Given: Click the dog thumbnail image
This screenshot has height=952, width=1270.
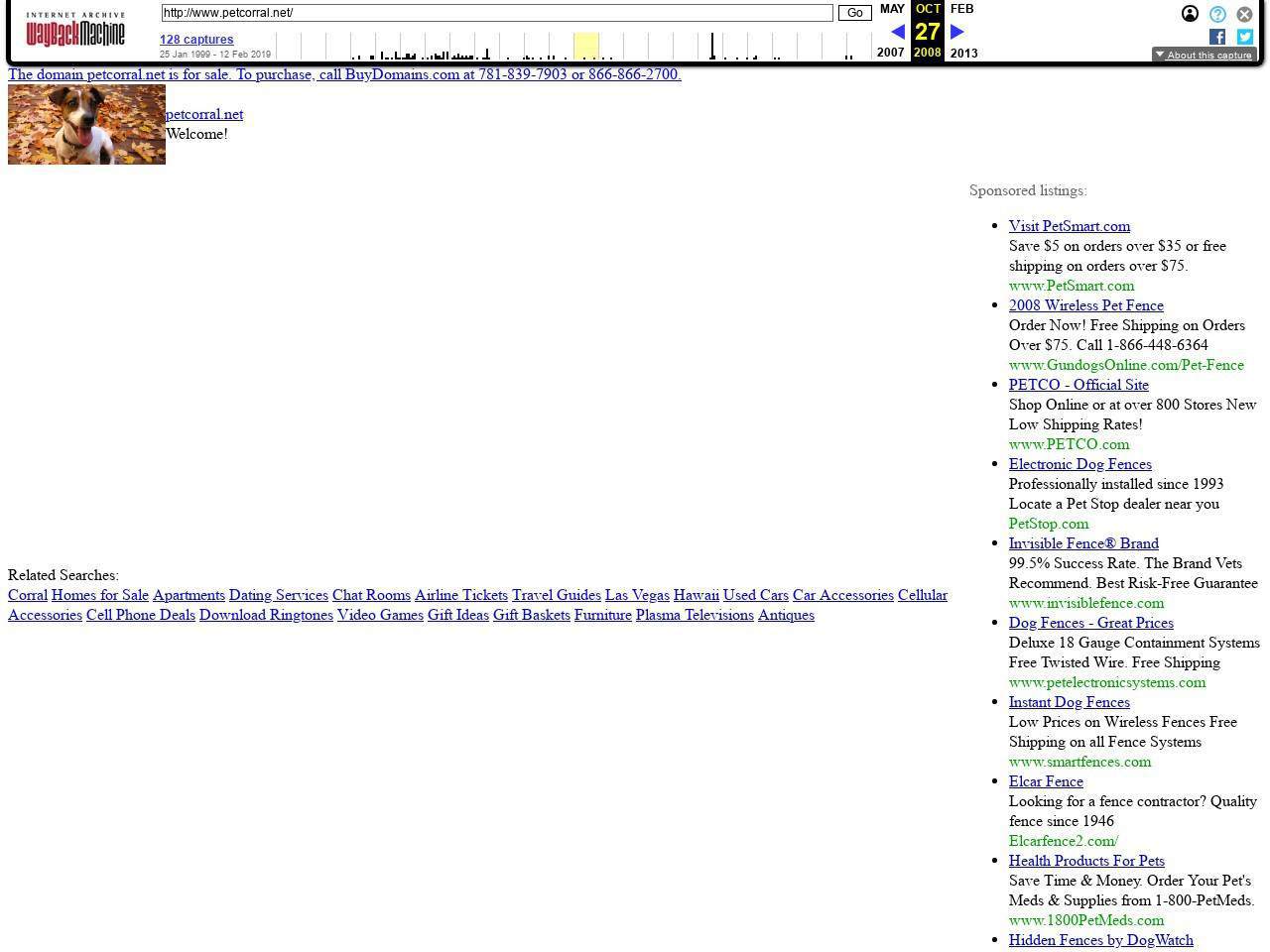Looking at the screenshot, I should click(86, 124).
